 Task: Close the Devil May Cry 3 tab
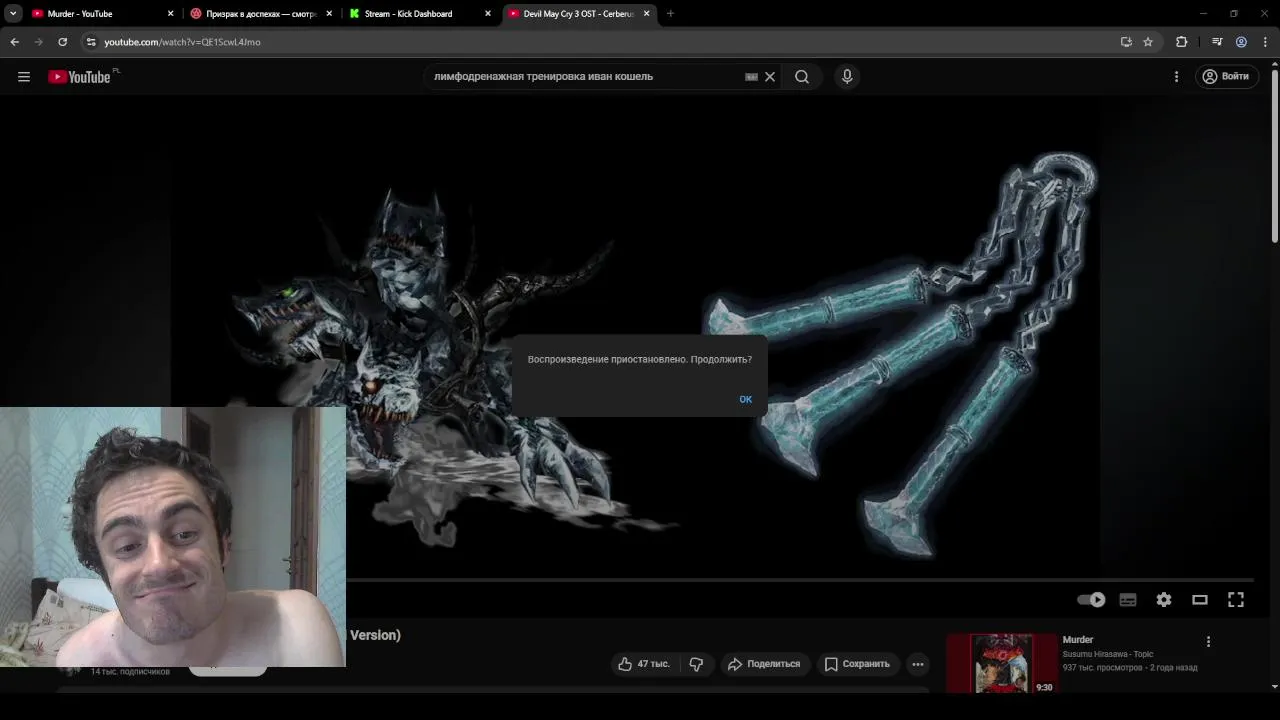point(646,14)
